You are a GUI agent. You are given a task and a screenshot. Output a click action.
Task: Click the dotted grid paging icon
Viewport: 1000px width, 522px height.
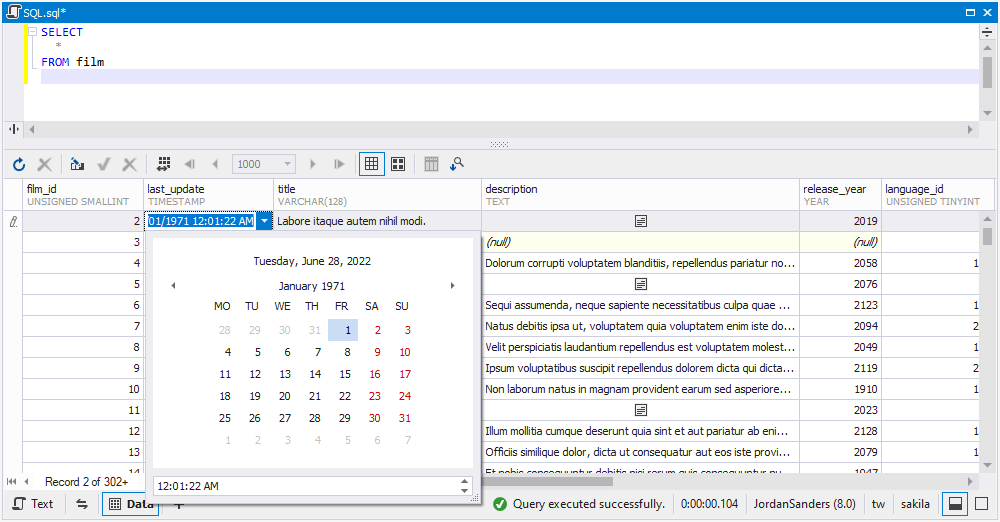163,164
